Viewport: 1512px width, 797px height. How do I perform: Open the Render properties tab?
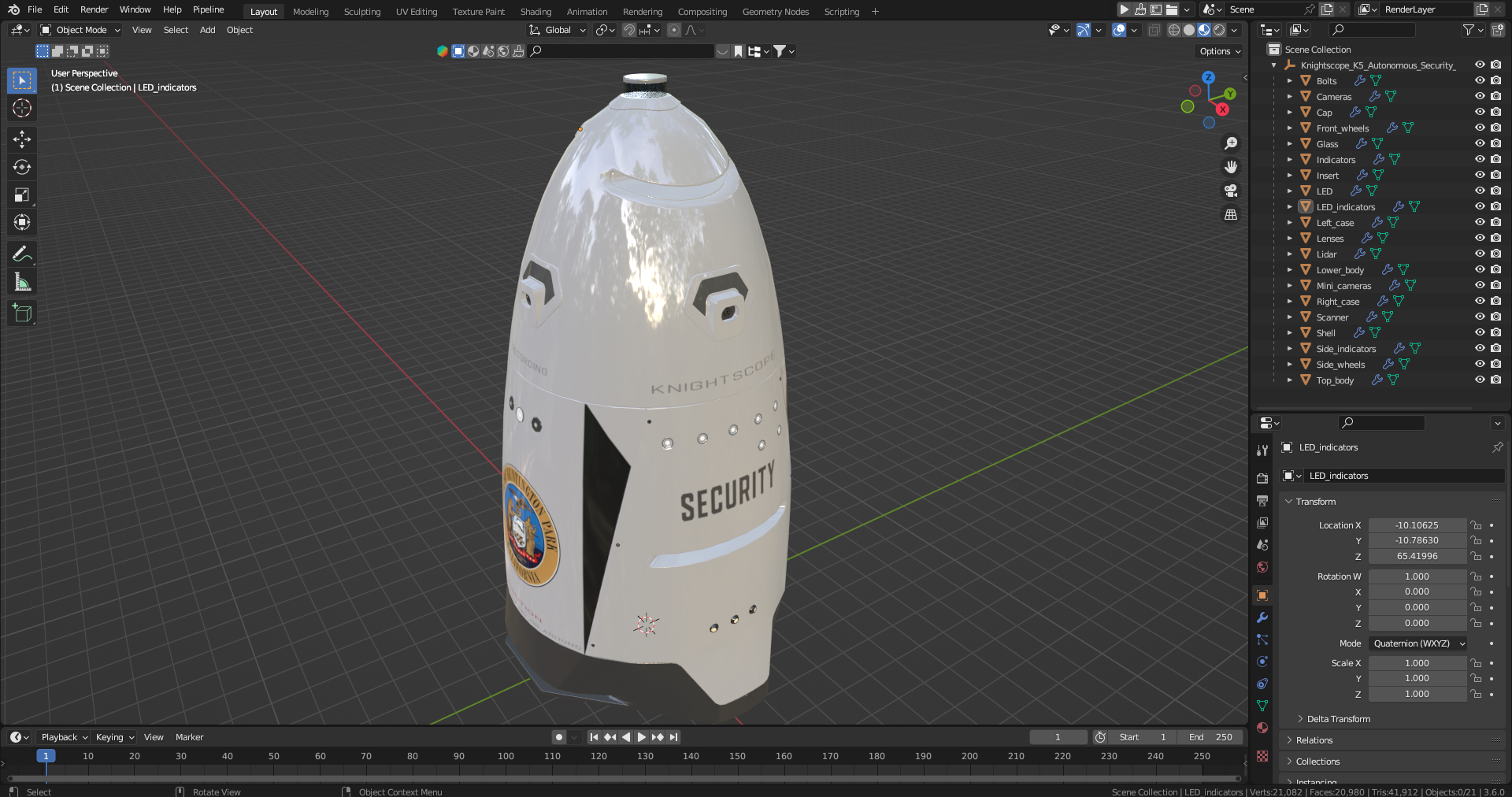[x=1262, y=478]
